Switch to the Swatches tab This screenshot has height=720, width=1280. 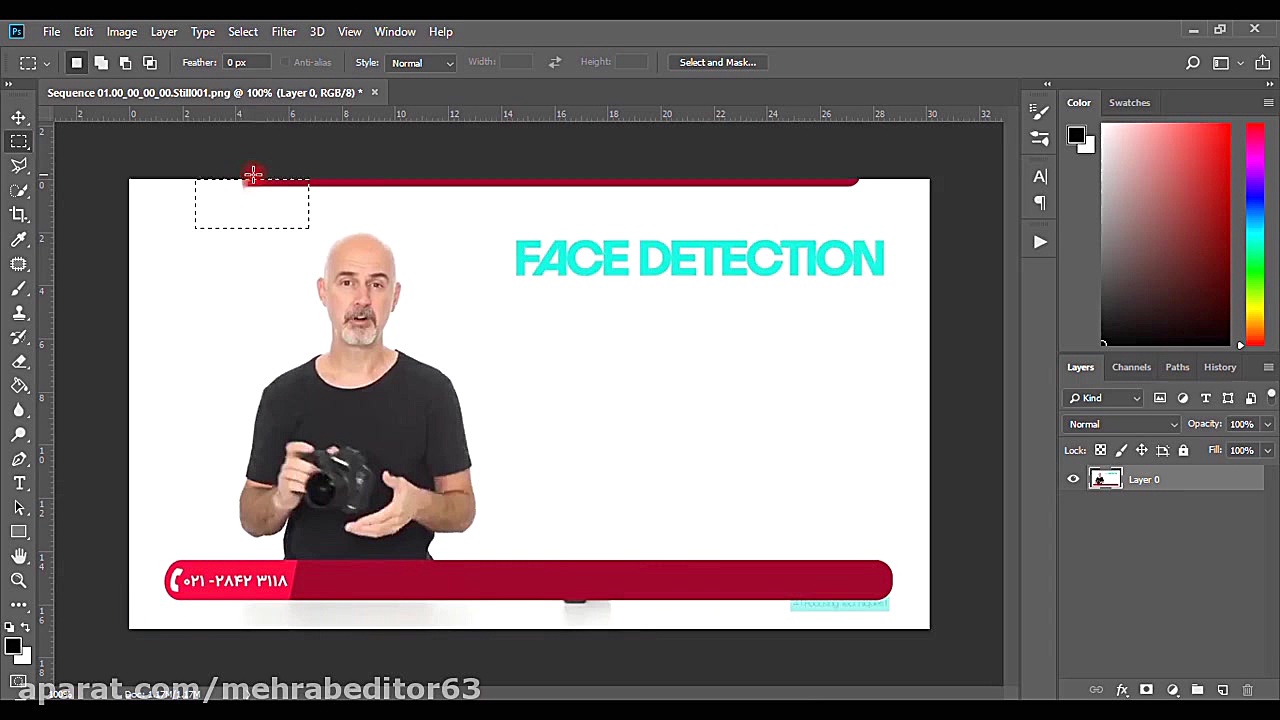pos(1130,103)
